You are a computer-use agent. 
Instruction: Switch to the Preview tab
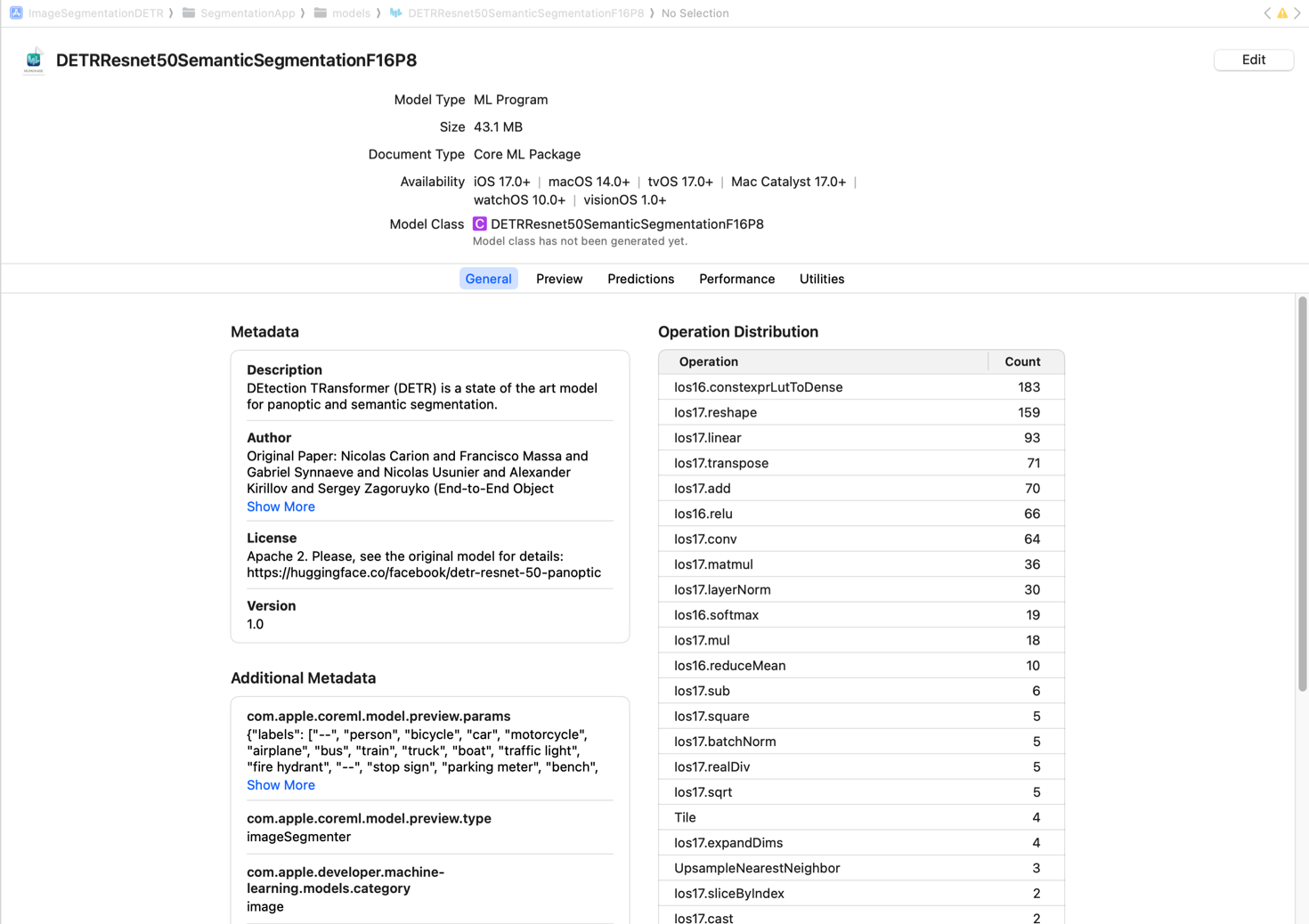558,279
